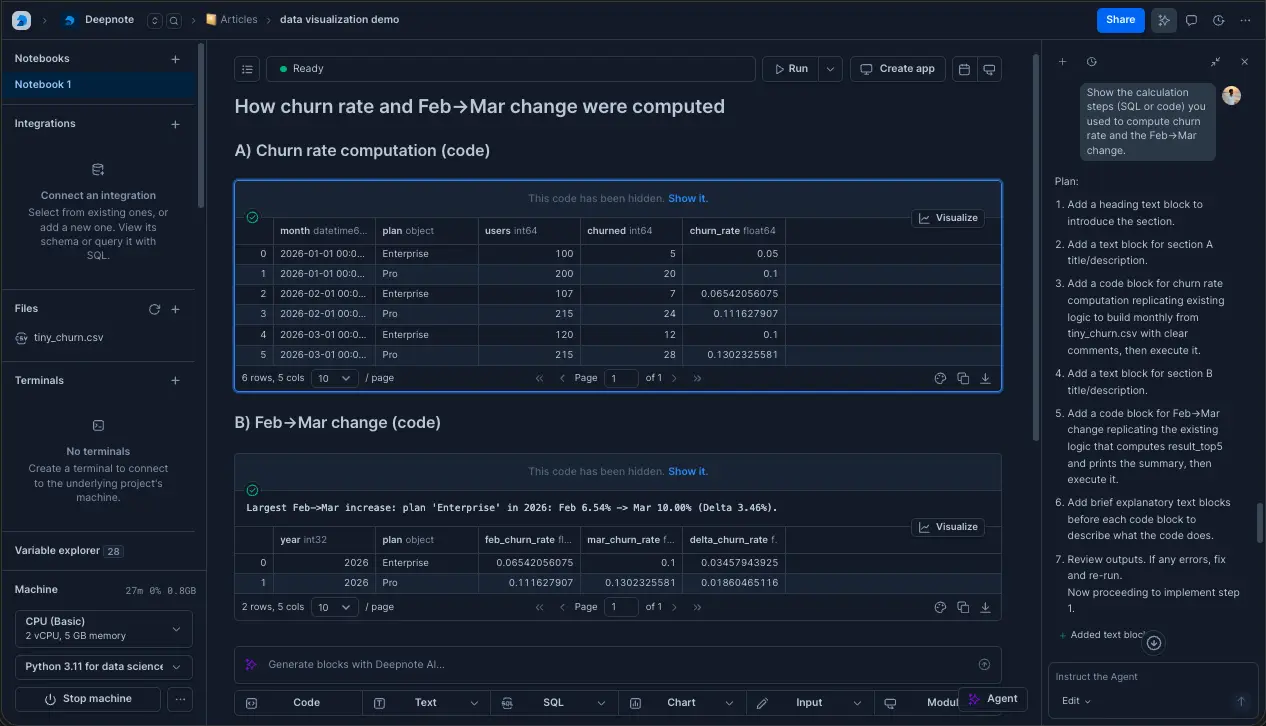Show hidden code for churn rate block
Viewport: 1266px width, 726px height.
pos(687,198)
